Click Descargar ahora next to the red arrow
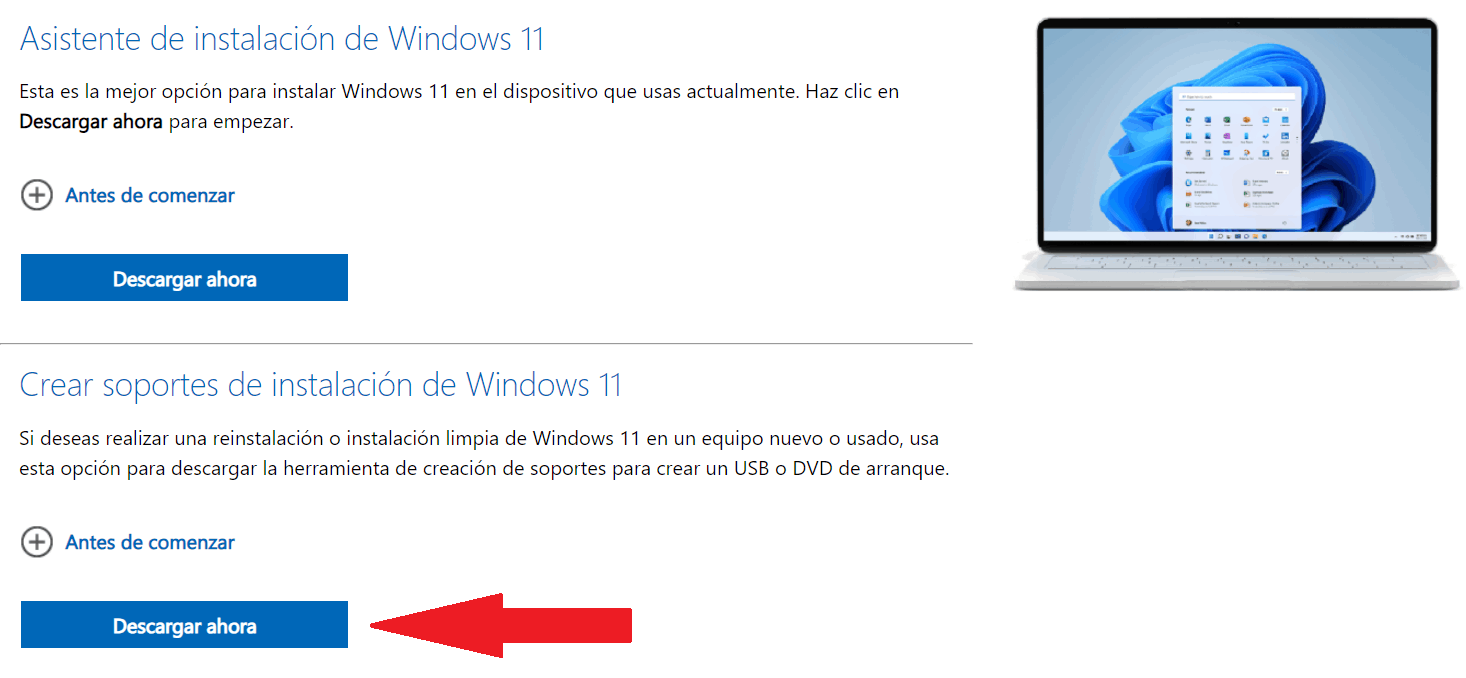The image size is (1466, 678). pyautogui.click(x=184, y=625)
